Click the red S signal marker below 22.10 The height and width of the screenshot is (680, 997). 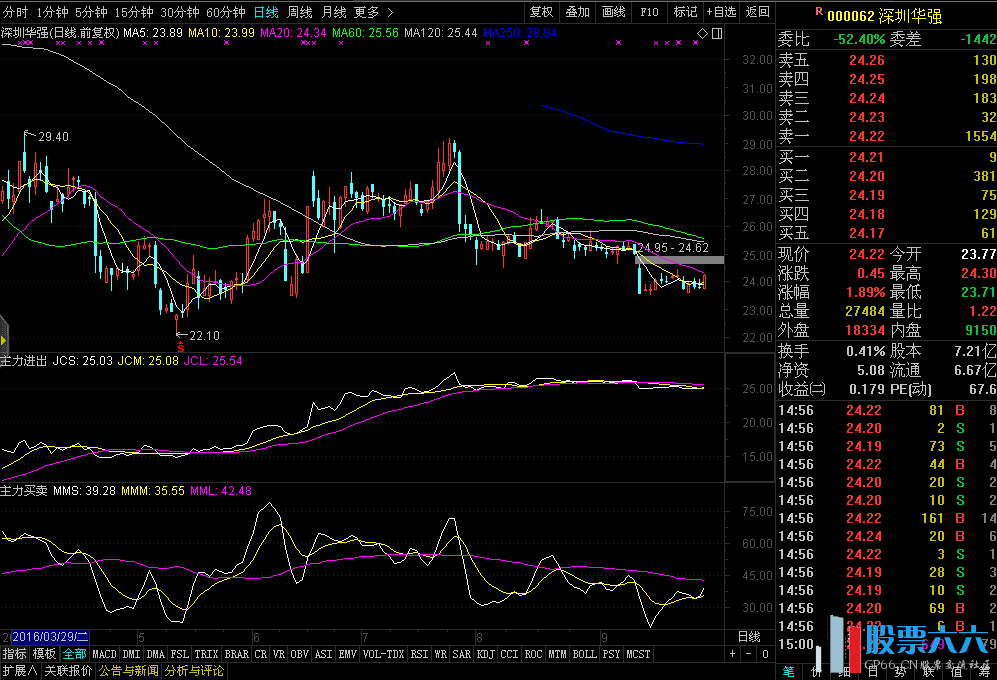click(x=180, y=346)
